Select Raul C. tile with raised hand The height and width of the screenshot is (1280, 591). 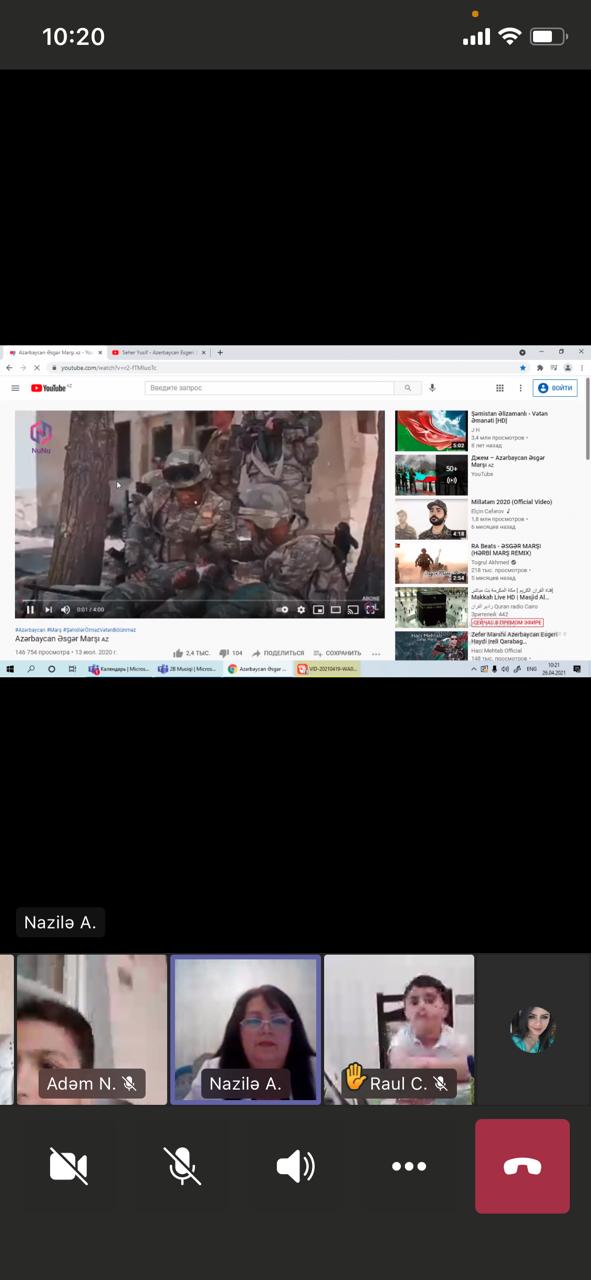point(399,1030)
